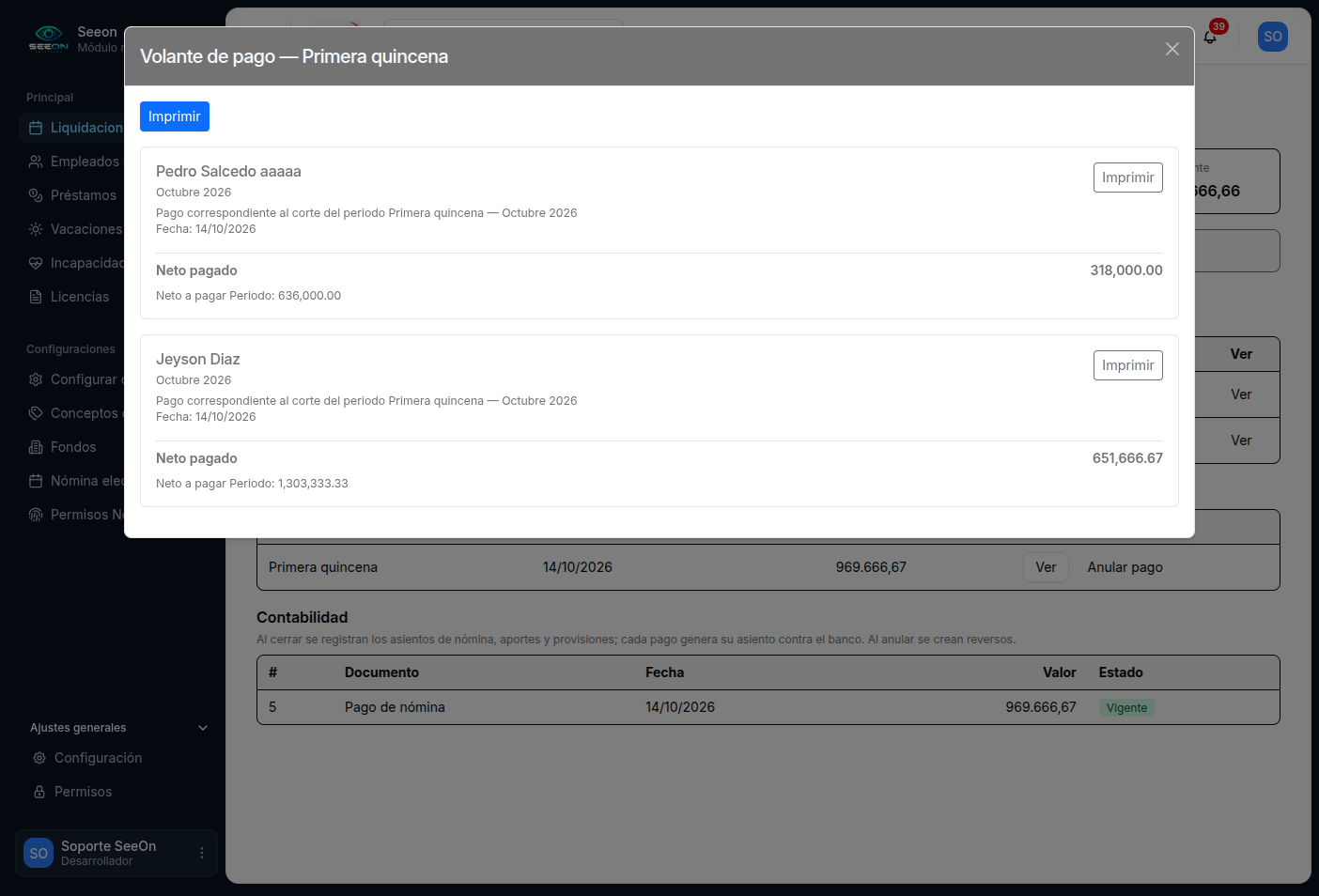
Task: Open the Conceptos tag icon
Action: point(36,413)
